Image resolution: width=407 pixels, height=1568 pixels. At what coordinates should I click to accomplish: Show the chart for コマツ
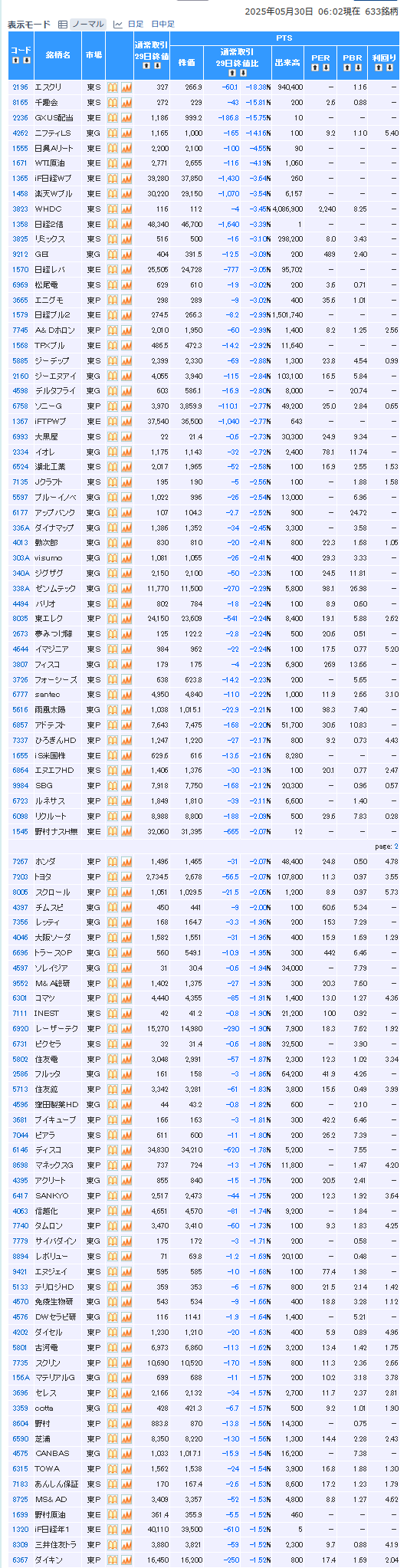tap(126, 998)
